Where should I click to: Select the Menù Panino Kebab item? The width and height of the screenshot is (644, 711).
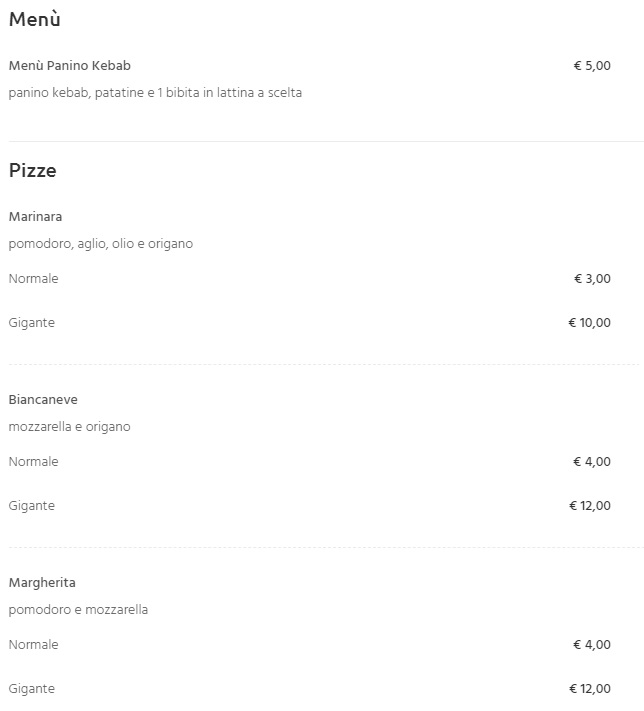(70, 66)
